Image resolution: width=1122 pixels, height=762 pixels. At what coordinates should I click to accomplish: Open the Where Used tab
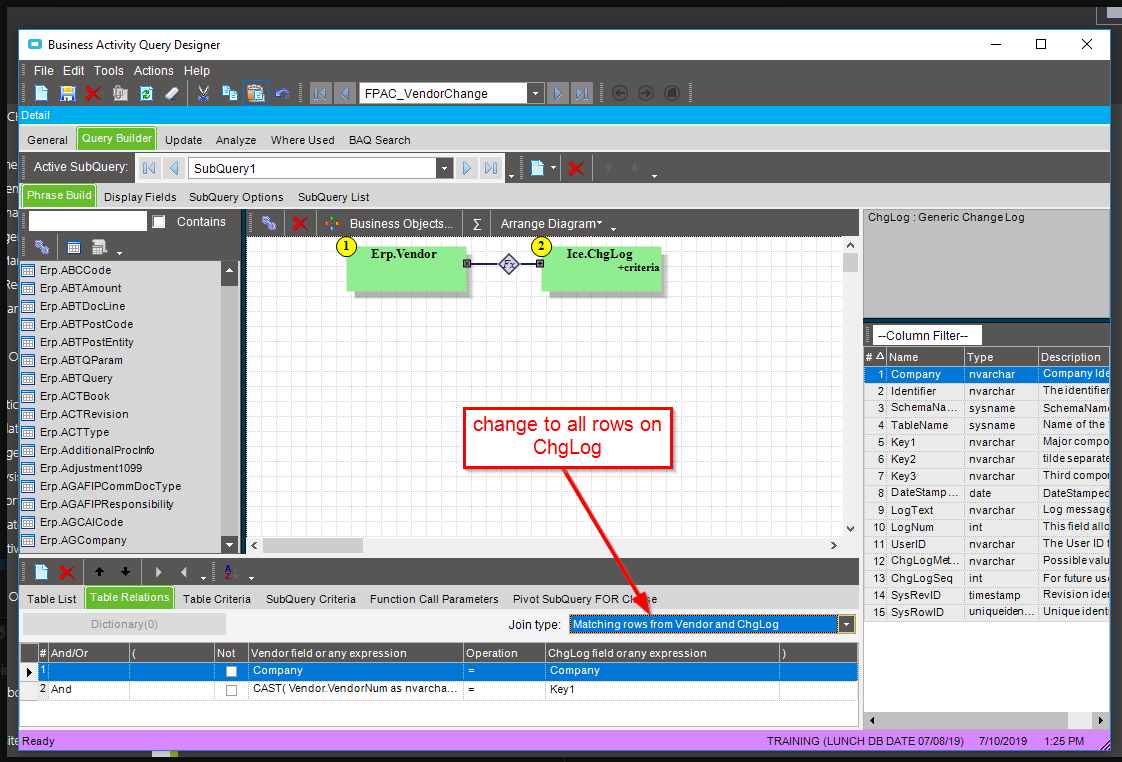point(303,140)
